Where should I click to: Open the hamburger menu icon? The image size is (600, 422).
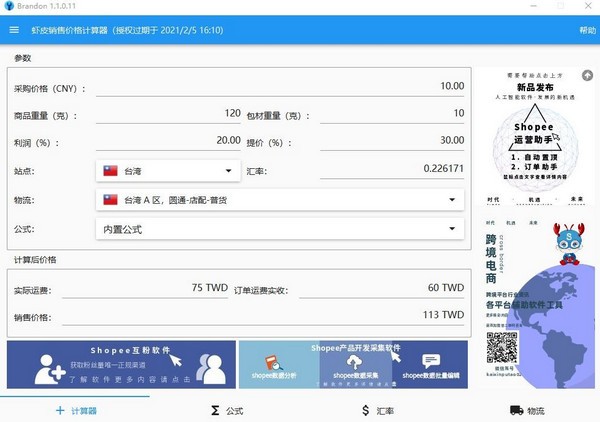point(14,30)
